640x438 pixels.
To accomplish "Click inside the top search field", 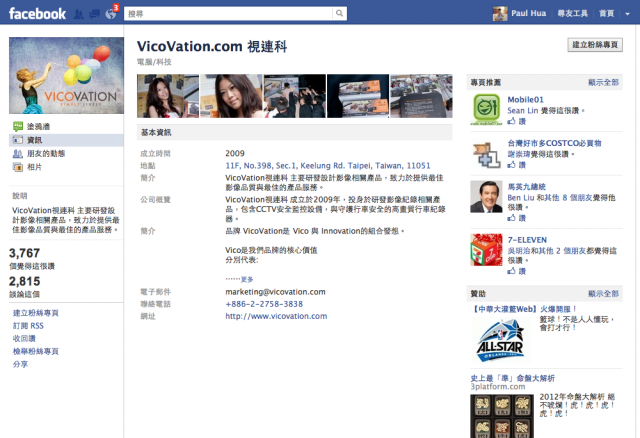I will (229, 13).
